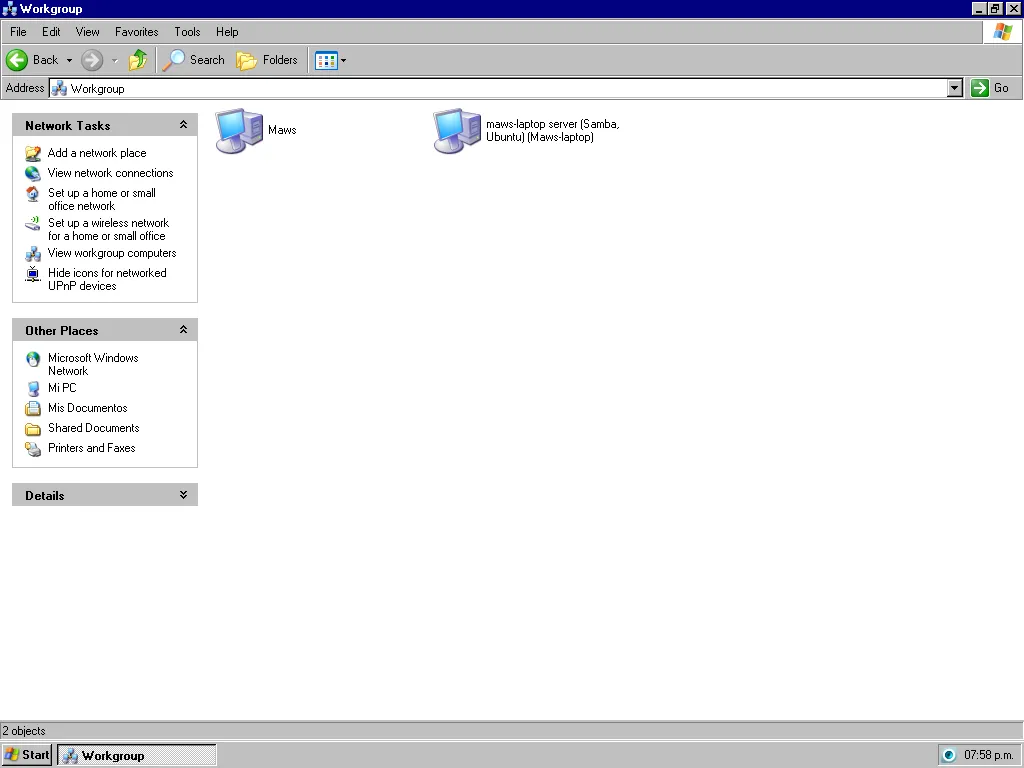Click the Forward arrow icon

point(92,60)
